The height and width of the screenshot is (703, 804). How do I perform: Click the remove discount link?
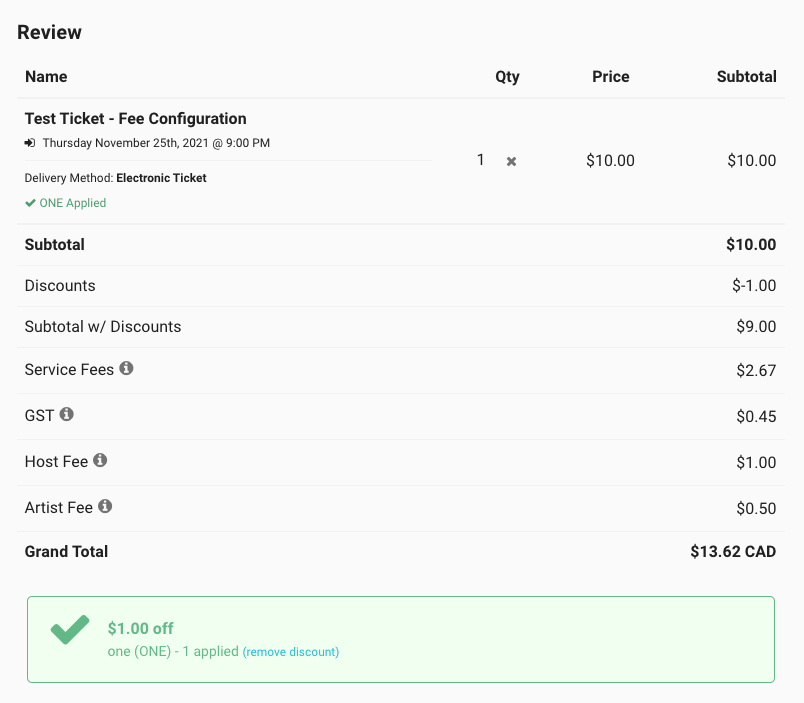(291, 652)
